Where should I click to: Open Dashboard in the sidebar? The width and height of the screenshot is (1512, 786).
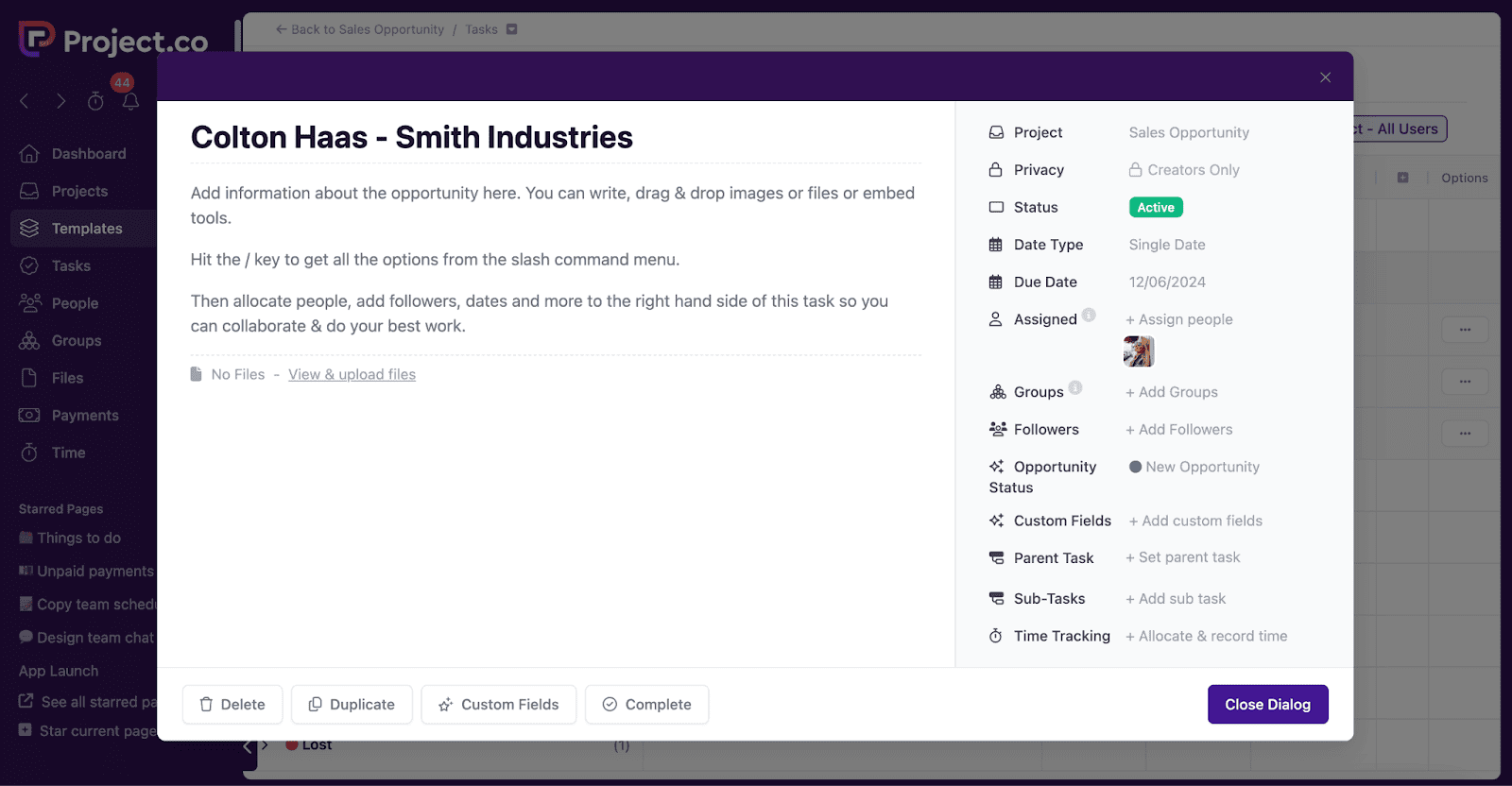click(88, 154)
